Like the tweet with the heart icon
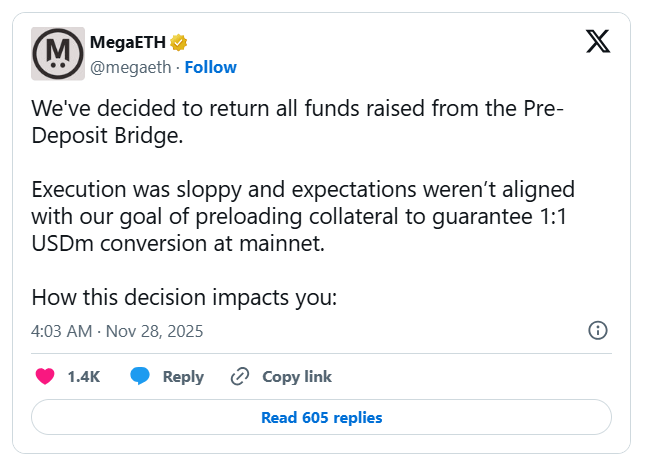The image size is (645, 464). click(x=45, y=377)
